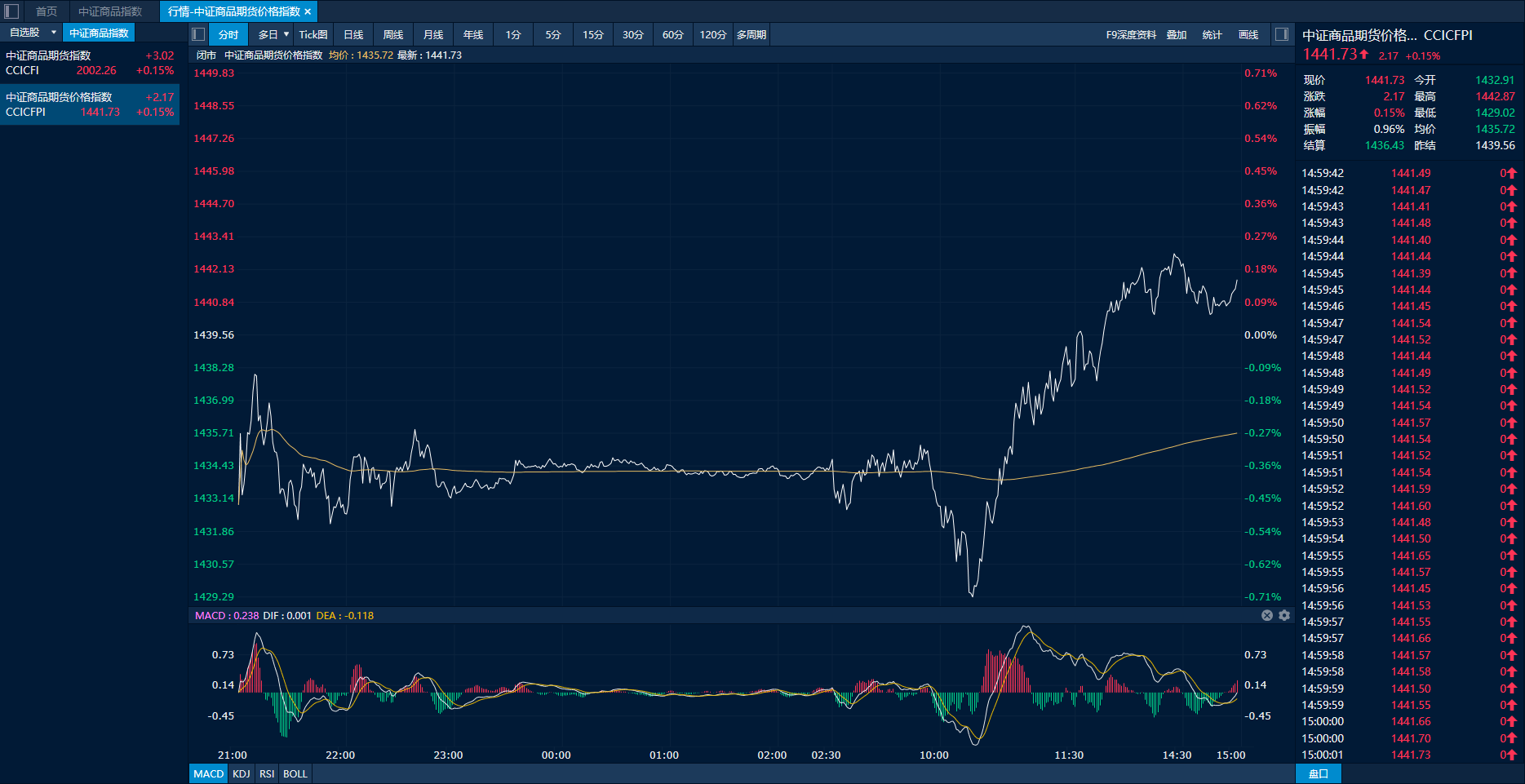Close the 行情-中证商品期货价格指数 tab

[308, 11]
